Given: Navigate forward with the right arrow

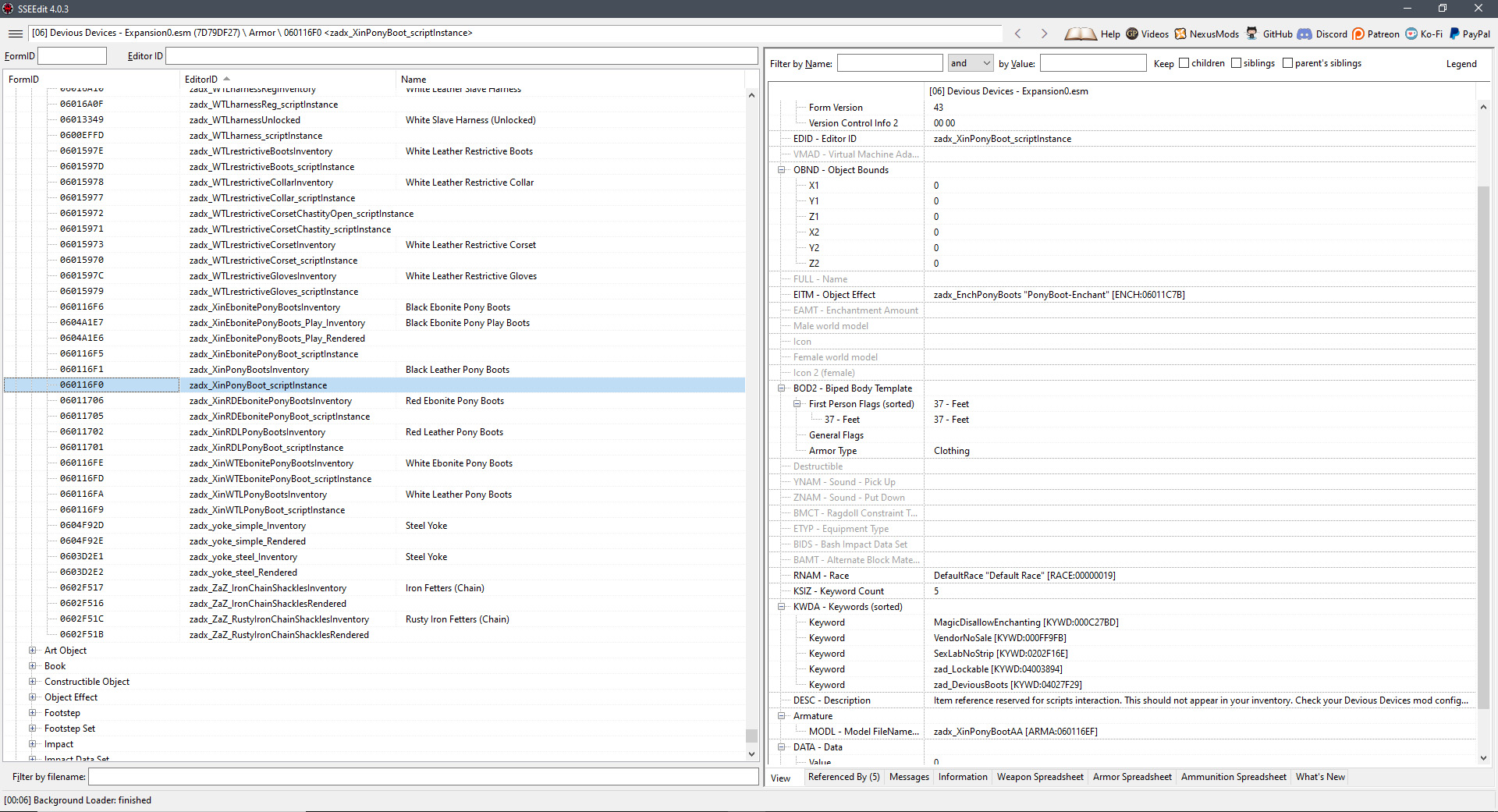Looking at the screenshot, I should coord(1044,34).
